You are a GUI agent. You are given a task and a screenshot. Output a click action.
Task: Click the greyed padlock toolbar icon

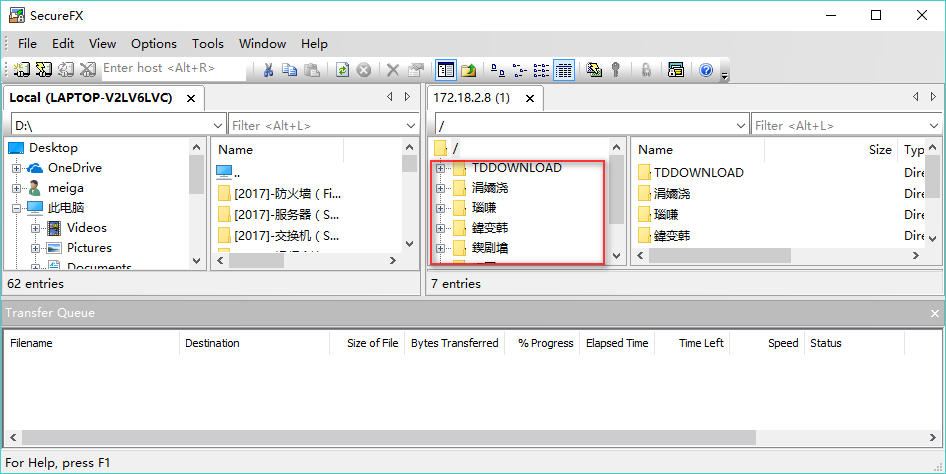tap(646, 70)
